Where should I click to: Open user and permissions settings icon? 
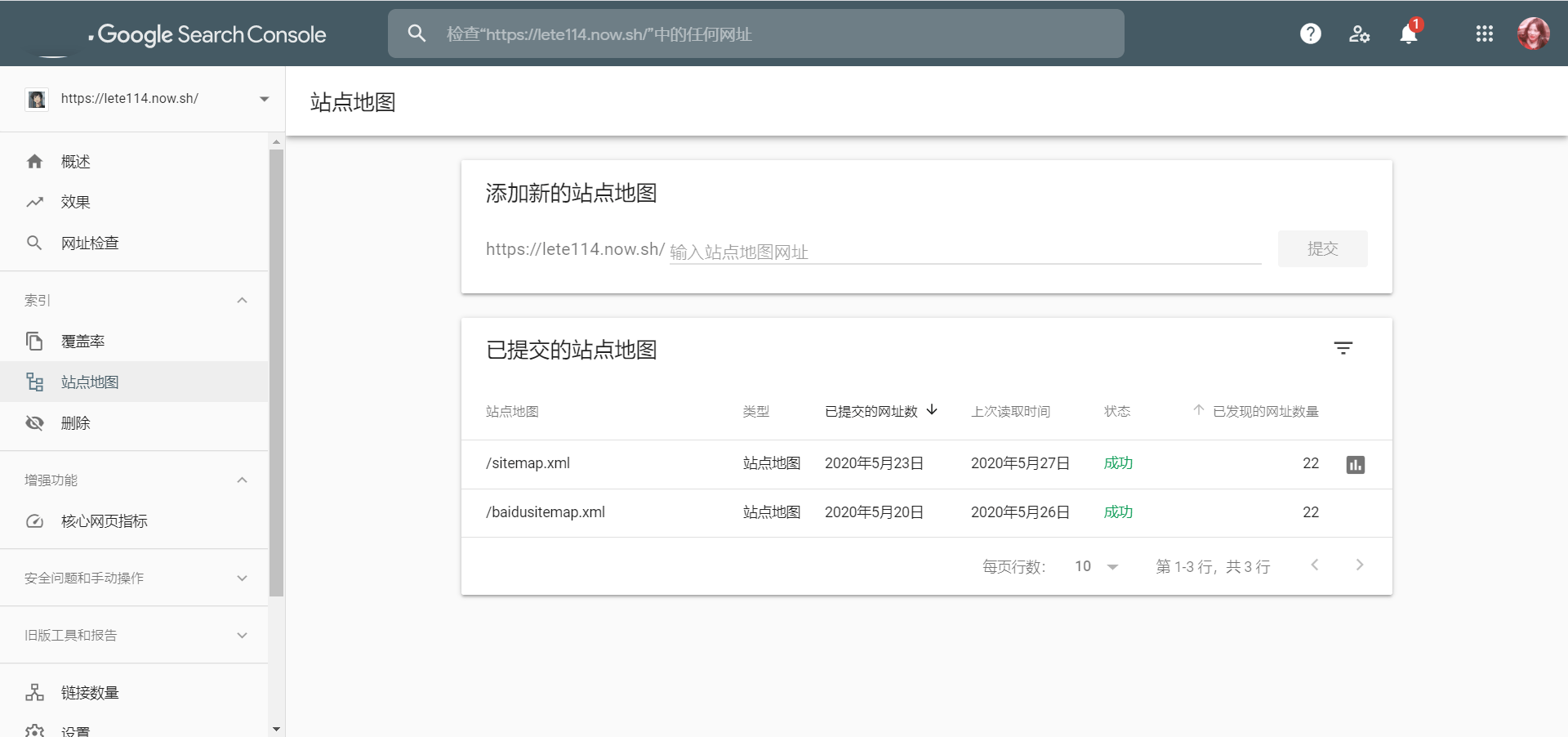[x=1359, y=33]
